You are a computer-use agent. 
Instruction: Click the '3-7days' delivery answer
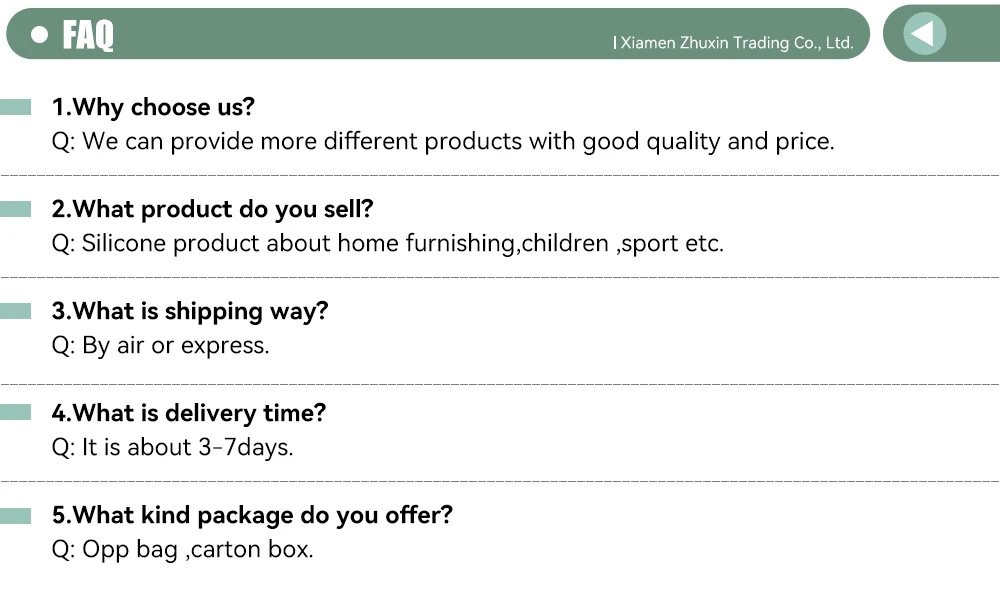click(172, 448)
